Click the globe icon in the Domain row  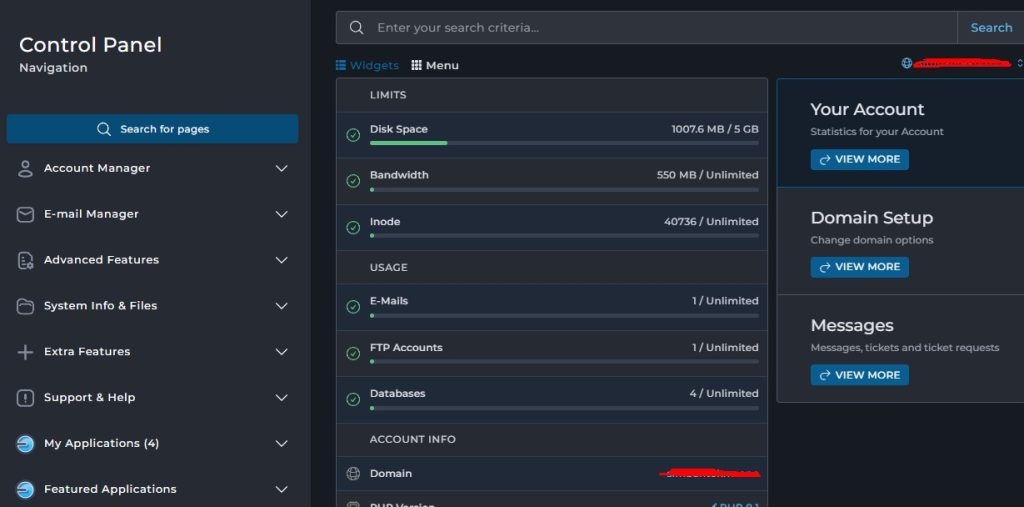[x=353, y=474]
